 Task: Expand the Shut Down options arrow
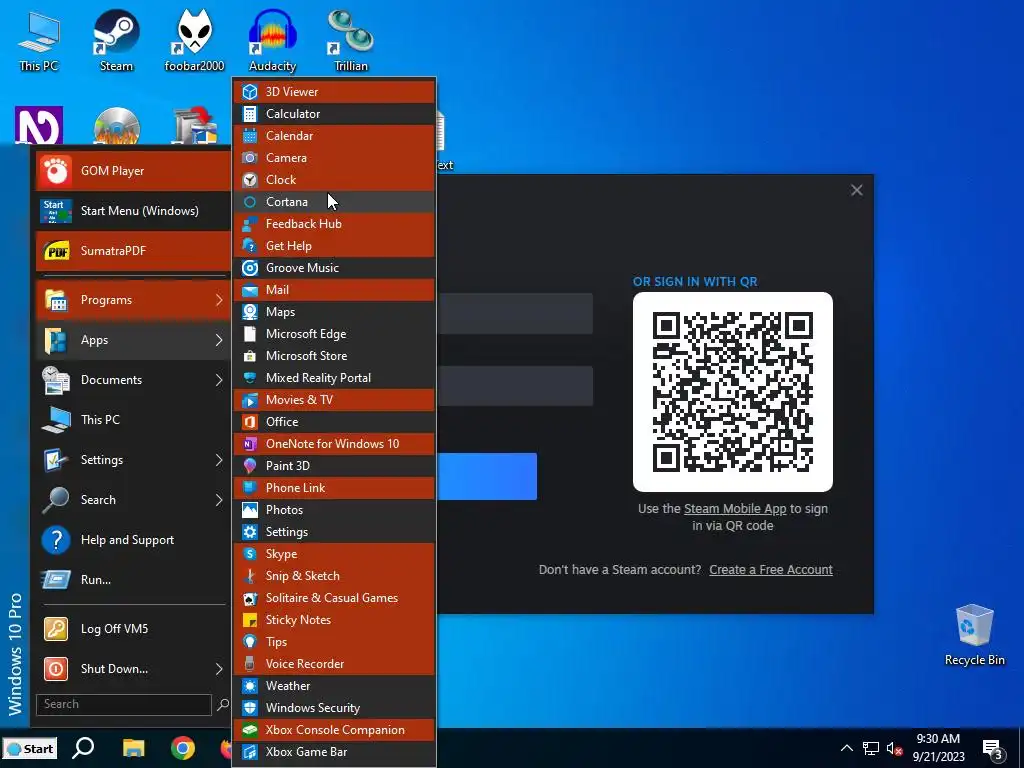coord(219,668)
